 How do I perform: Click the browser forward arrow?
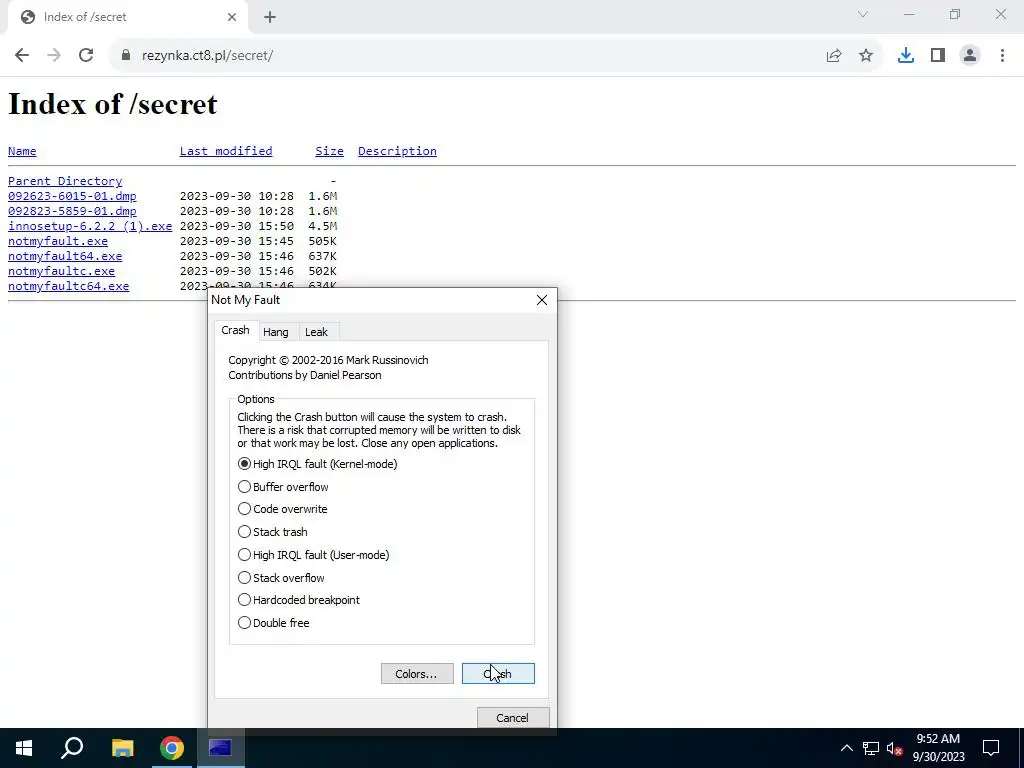pos(54,56)
